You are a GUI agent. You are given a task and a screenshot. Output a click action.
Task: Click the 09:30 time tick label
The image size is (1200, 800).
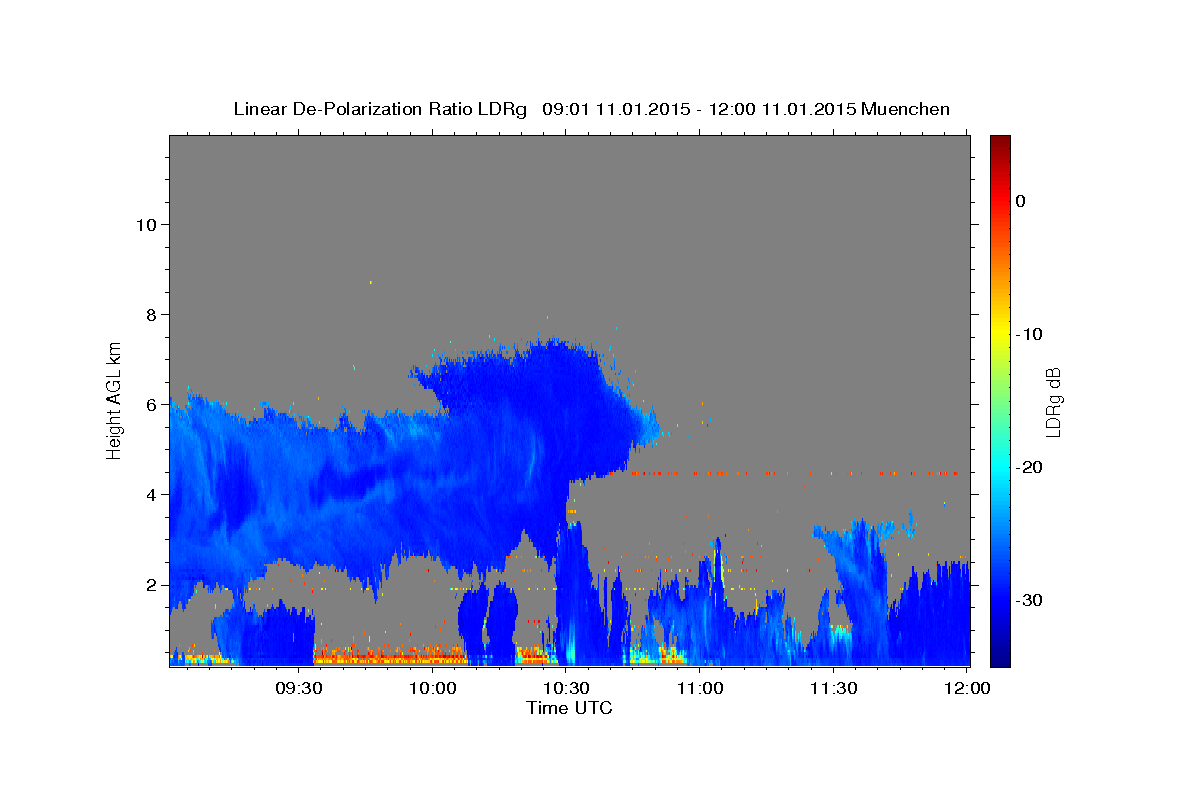click(298, 688)
